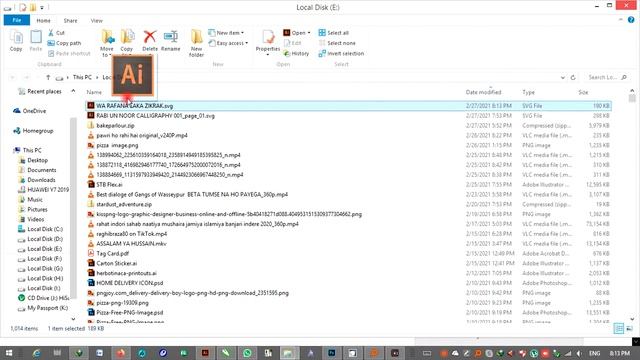
Task: Open WhatsApp from the taskbar
Action: point(247,353)
